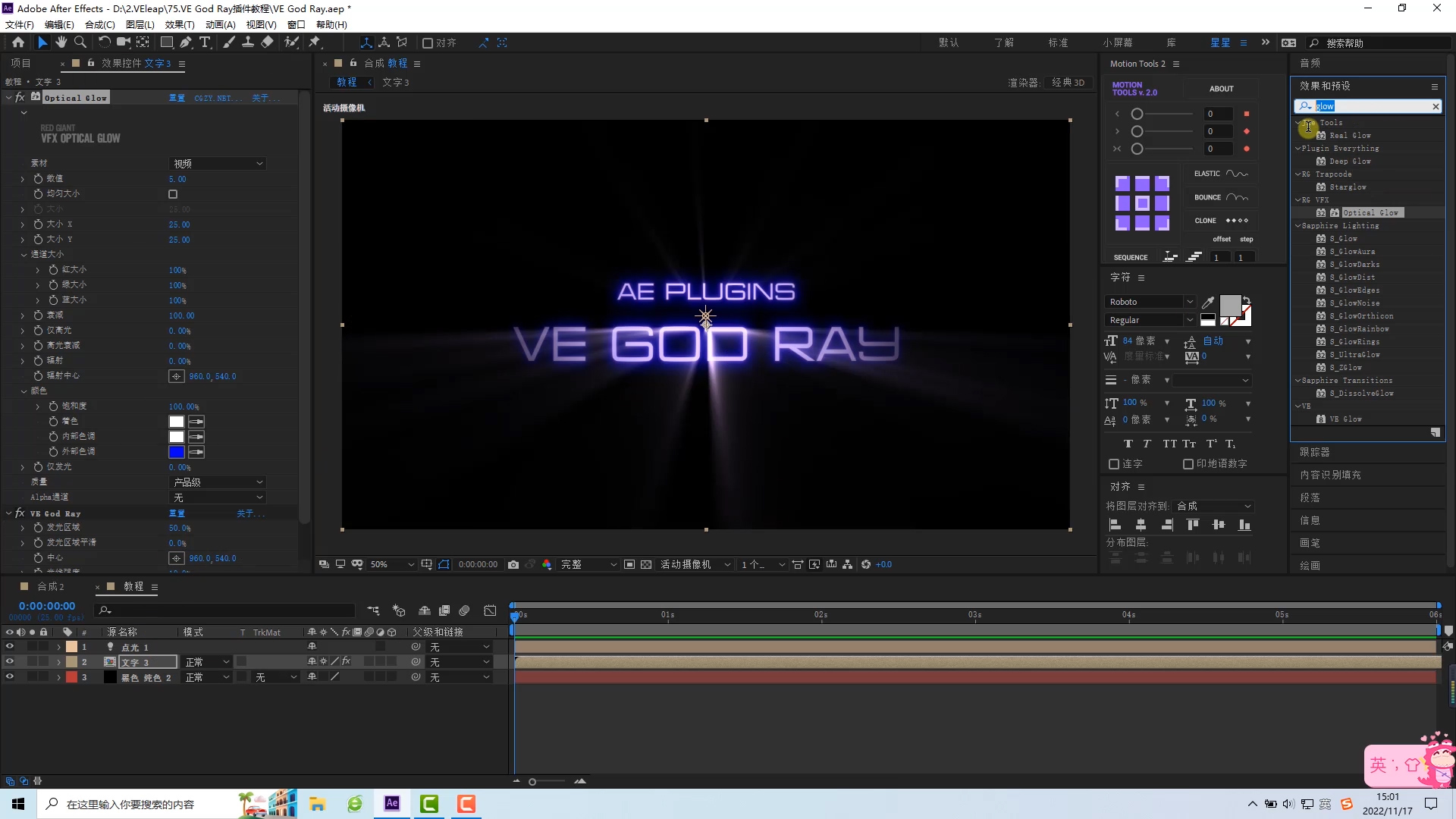Viewport: 1456px width, 819px height.
Task: Select the Eraser tool
Action: [x=267, y=42]
